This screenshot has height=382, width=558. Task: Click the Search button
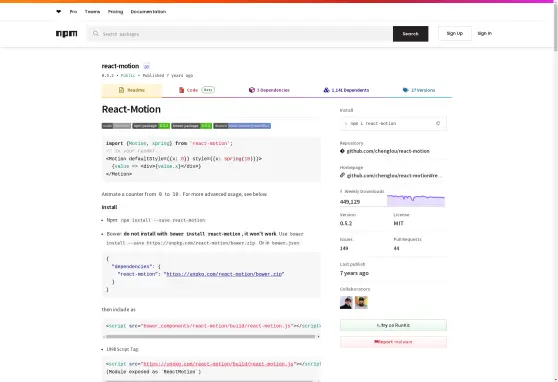[x=411, y=34]
